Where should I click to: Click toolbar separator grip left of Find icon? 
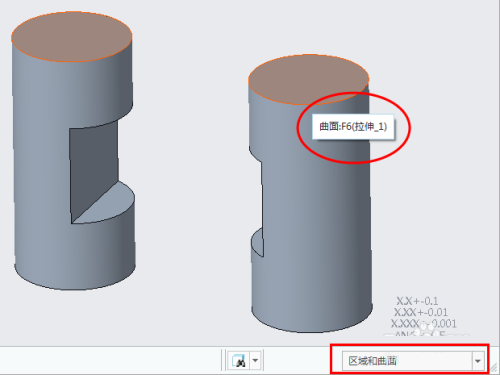tap(224, 360)
